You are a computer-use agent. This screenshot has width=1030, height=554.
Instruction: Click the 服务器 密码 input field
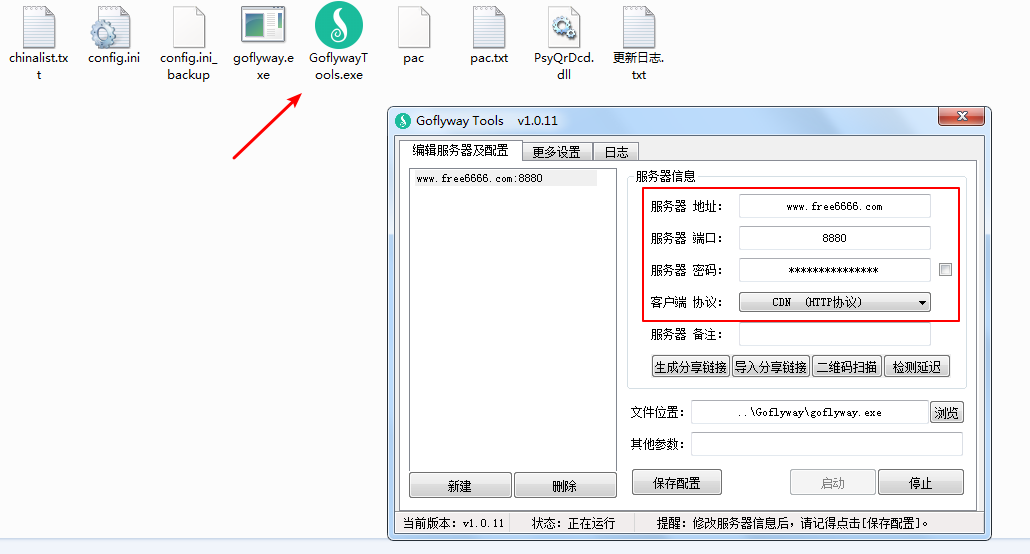tap(834, 270)
